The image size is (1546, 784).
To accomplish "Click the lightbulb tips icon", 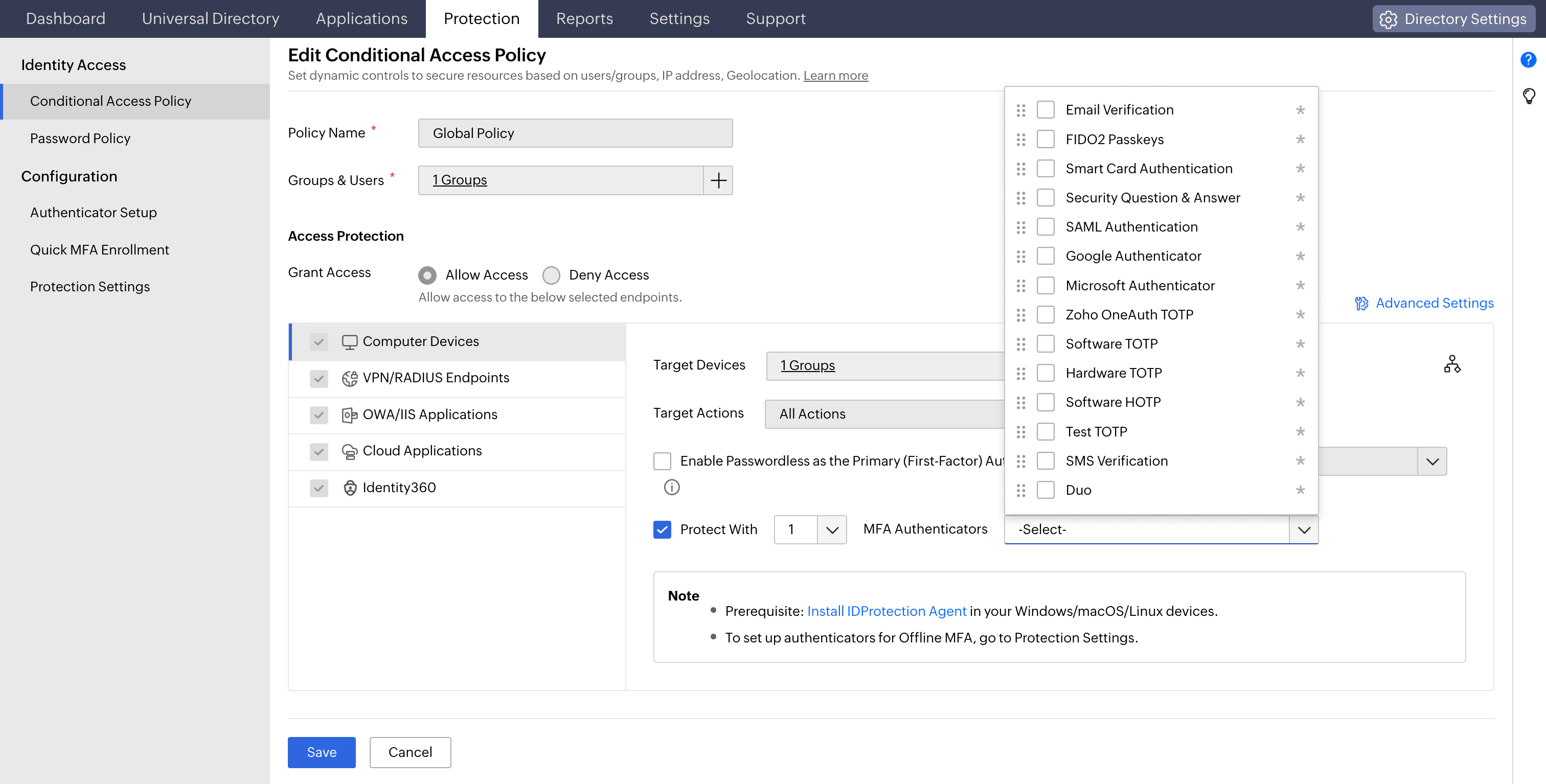I will tap(1529, 96).
